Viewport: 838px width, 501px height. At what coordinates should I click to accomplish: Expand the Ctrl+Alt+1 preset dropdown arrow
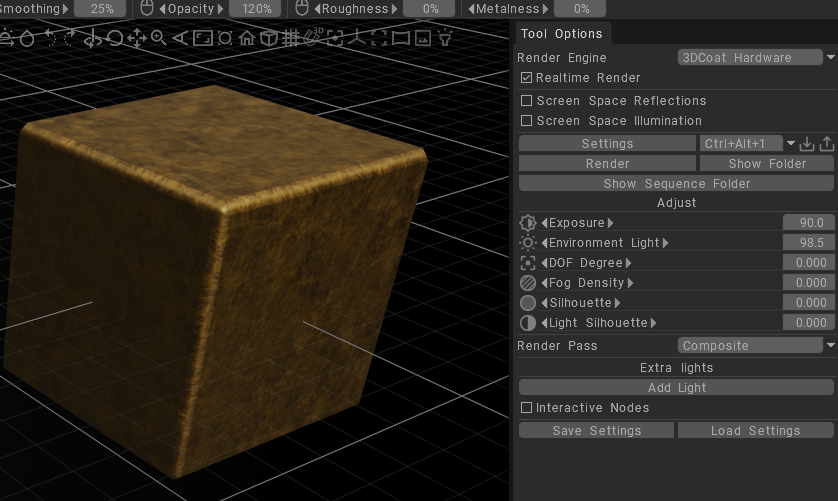pos(791,144)
